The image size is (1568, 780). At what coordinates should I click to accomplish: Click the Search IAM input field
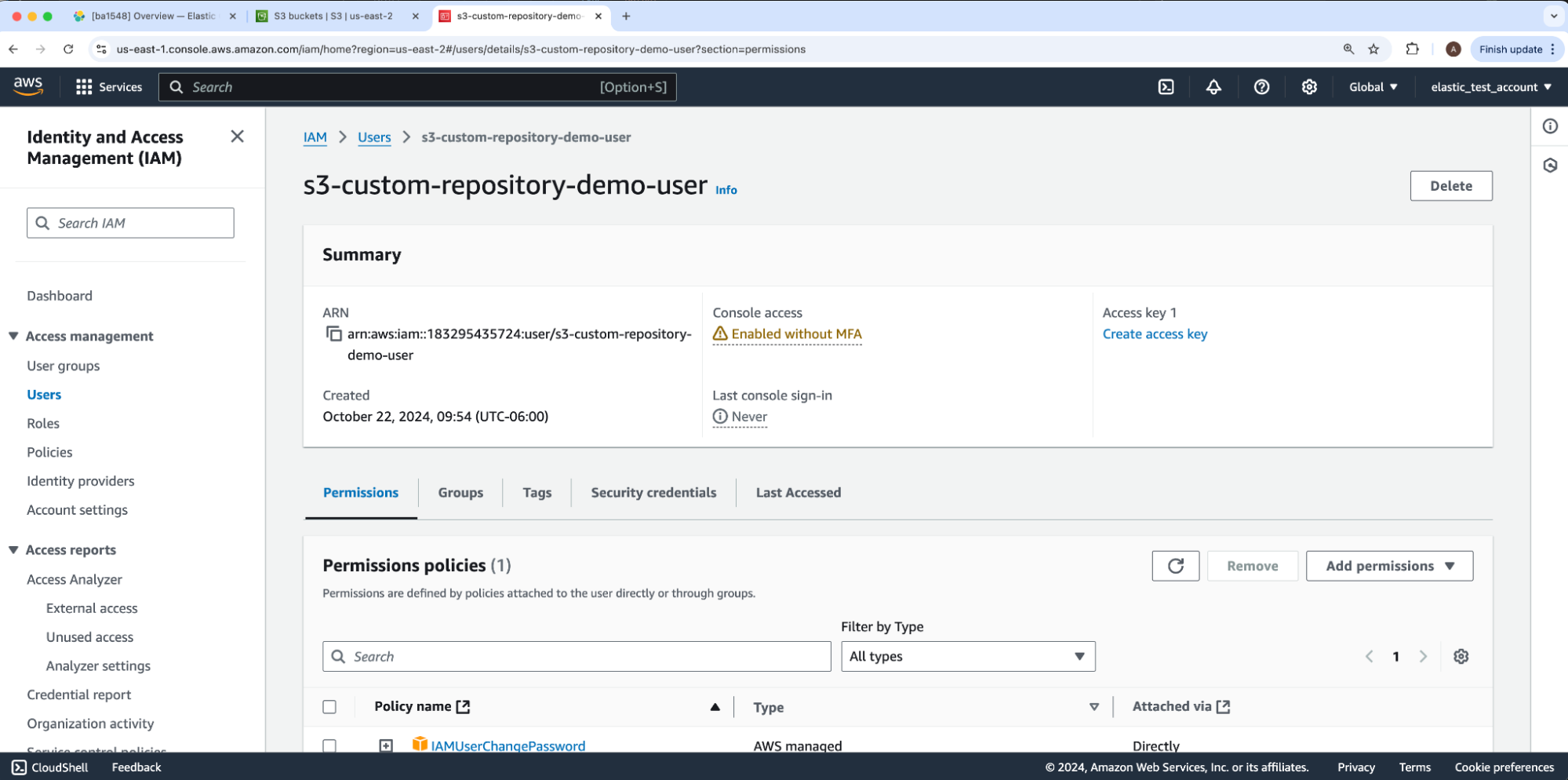(x=130, y=223)
